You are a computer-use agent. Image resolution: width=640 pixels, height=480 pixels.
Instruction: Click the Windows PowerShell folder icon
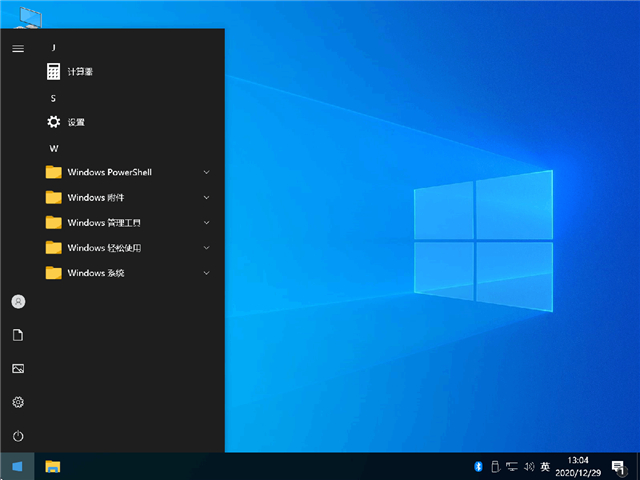53,172
